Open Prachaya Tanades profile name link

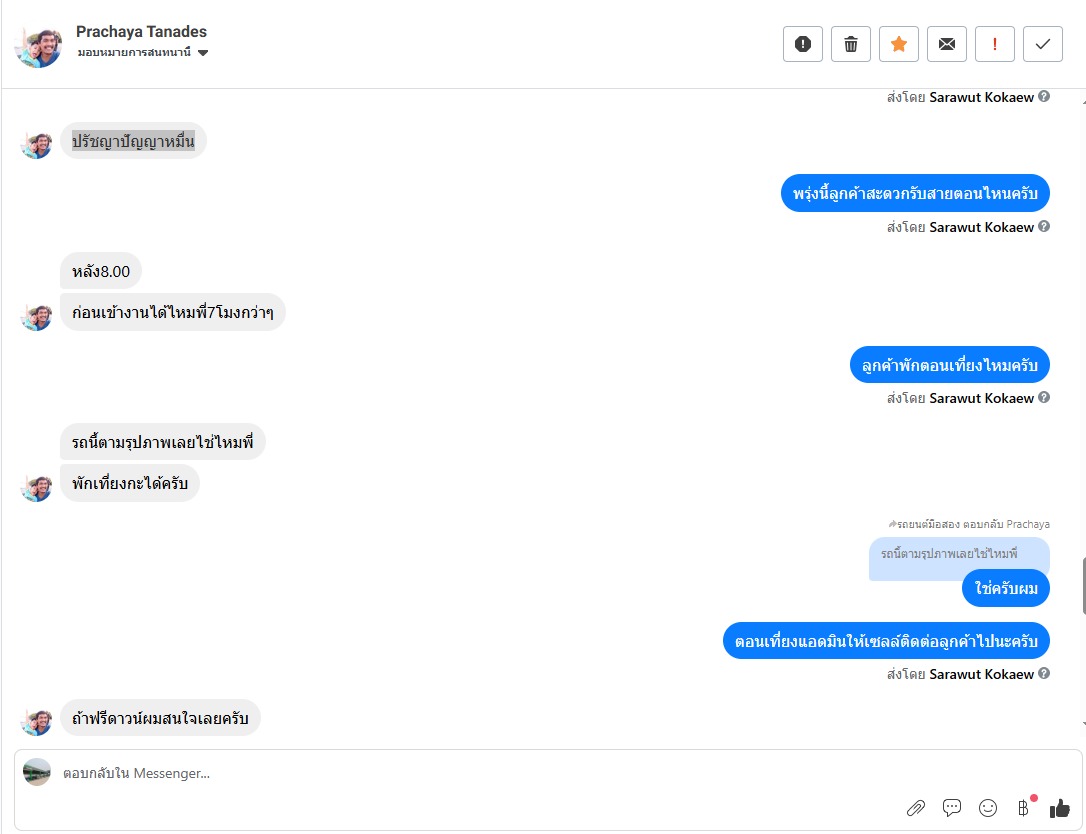coord(141,32)
